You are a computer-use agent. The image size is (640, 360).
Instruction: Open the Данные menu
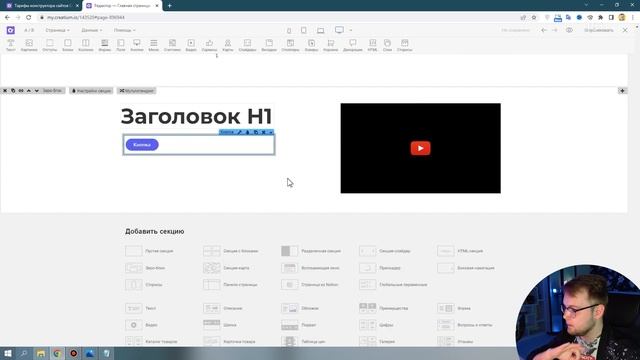pos(91,30)
